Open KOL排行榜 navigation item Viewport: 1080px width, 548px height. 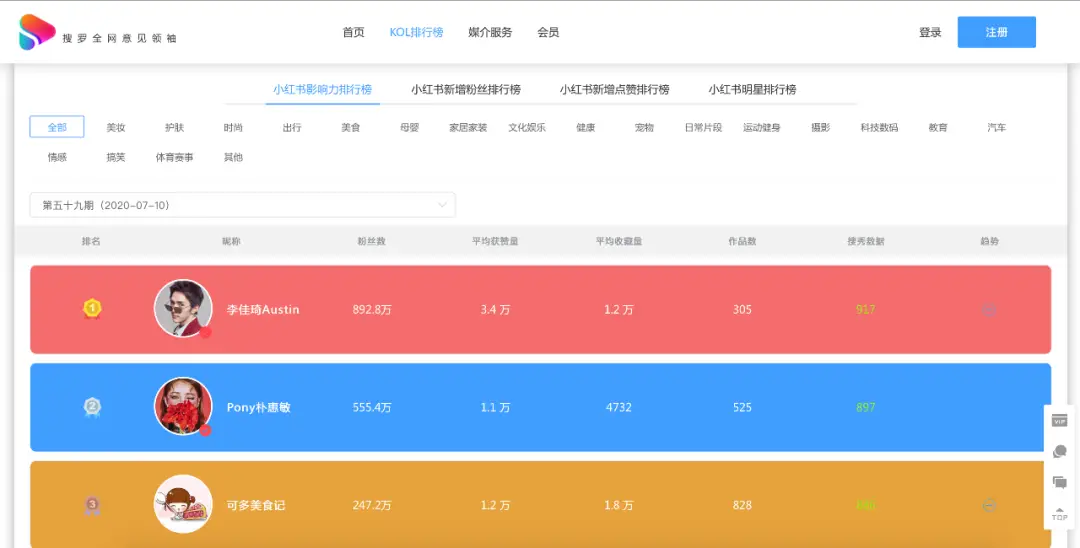[416, 32]
